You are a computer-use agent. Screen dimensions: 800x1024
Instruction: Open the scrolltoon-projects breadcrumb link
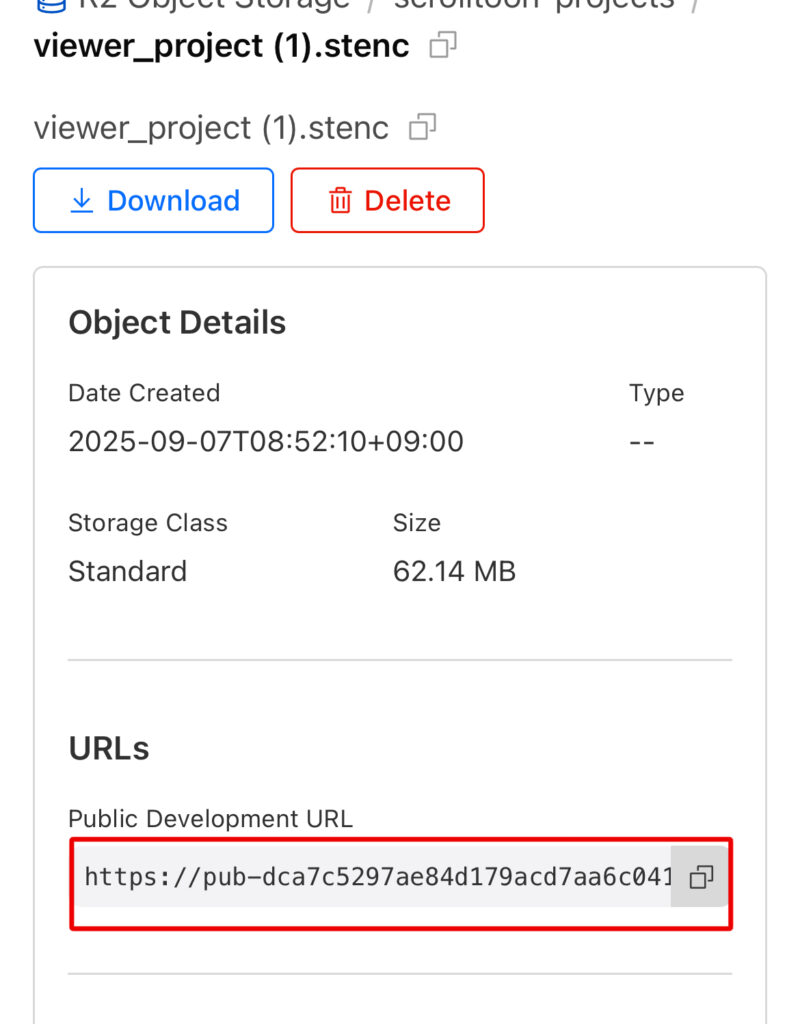pos(534,4)
